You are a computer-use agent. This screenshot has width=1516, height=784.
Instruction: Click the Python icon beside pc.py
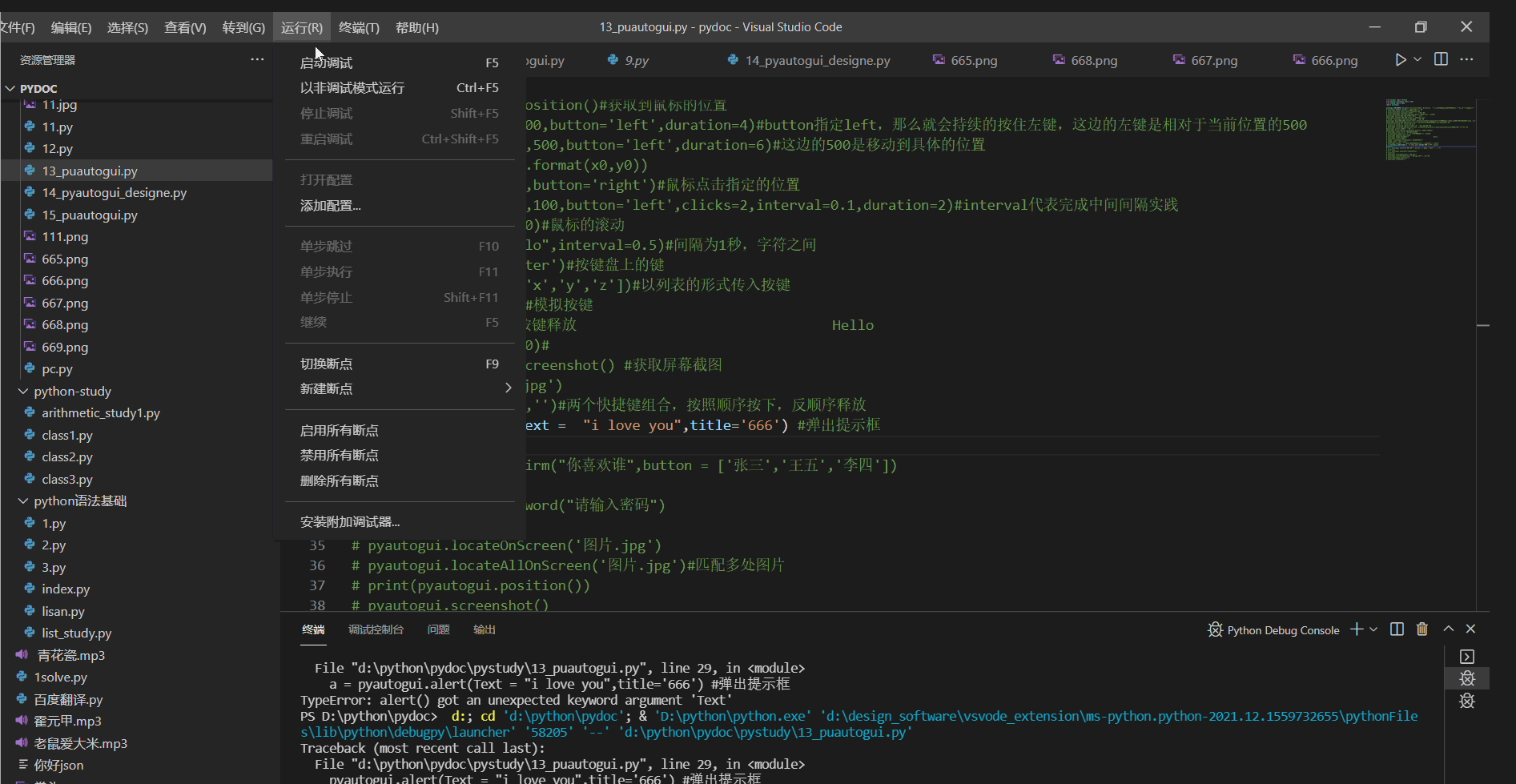coord(30,368)
